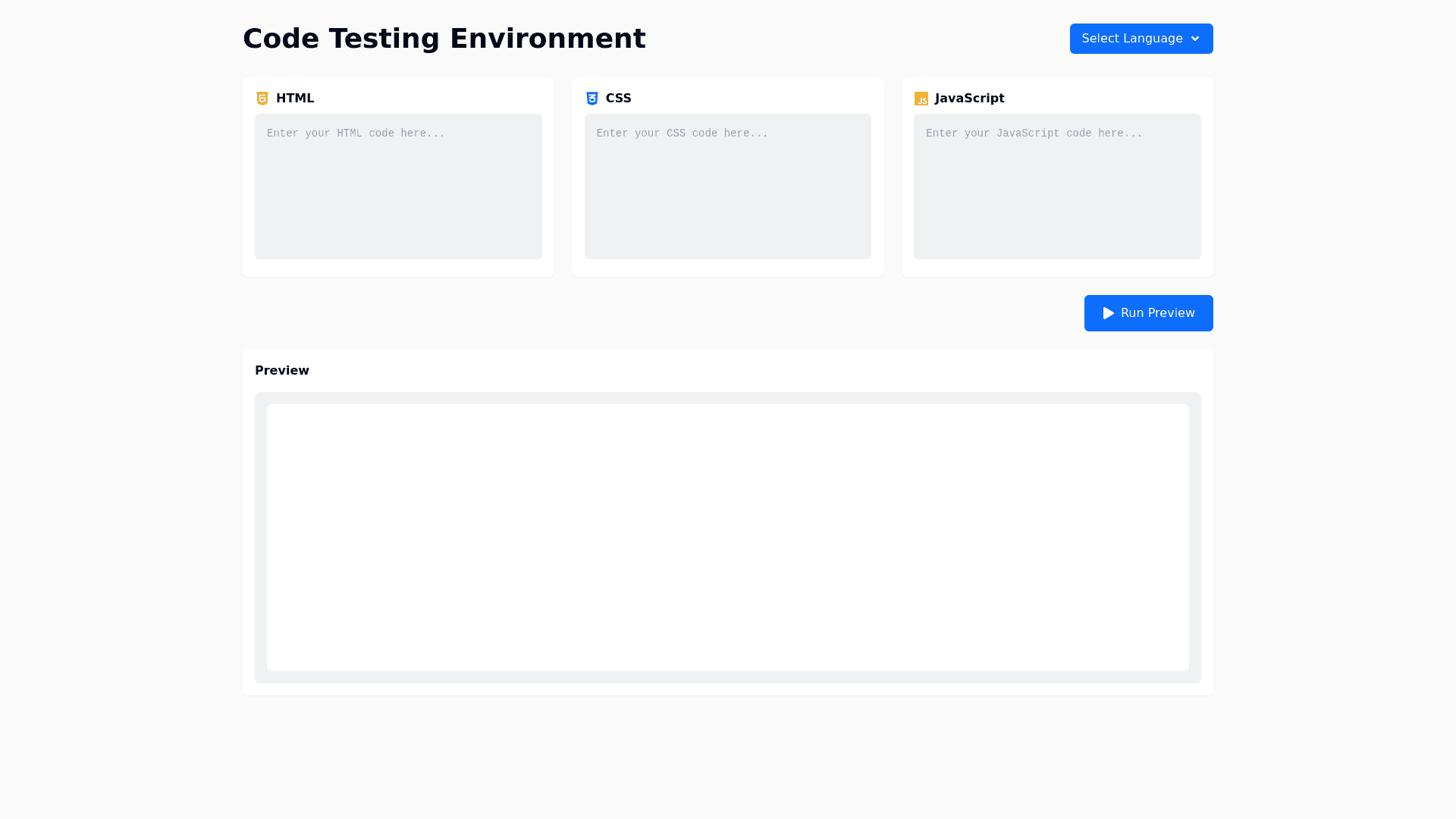Viewport: 1456px width, 819px height.
Task: Click the JavaScript panel heading label
Action: pyautogui.click(x=969, y=99)
